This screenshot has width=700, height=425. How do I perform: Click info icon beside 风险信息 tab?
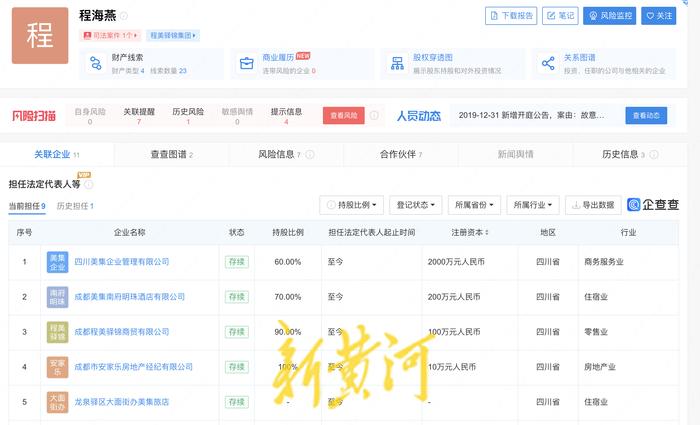coord(309,154)
